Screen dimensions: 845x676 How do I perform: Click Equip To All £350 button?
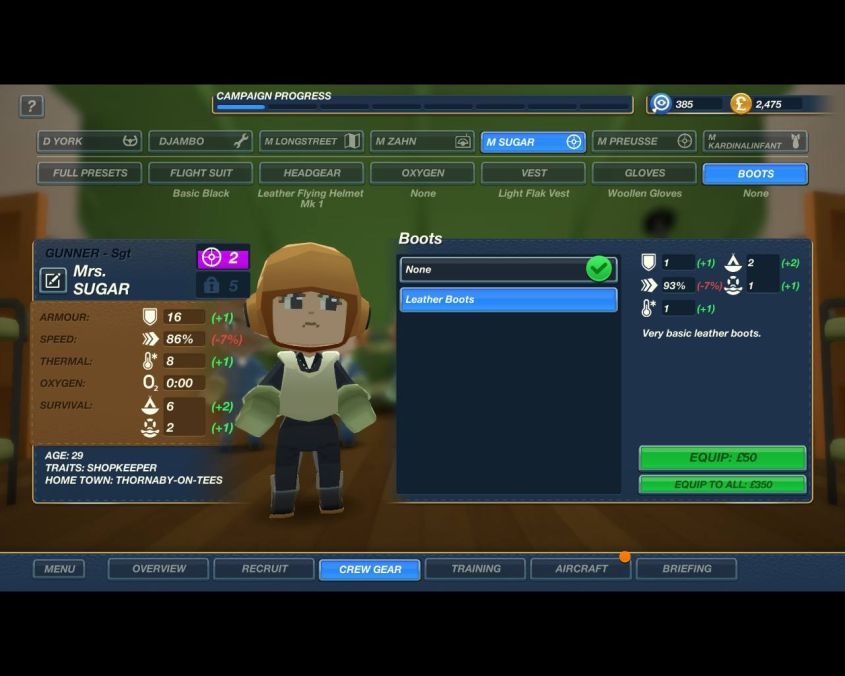(x=723, y=484)
